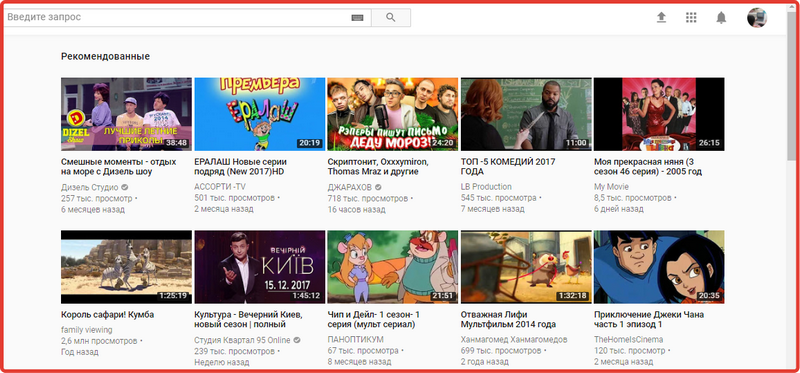800x373 pixels.
Task: Open the zebra Кумба thumbnail
Action: tap(127, 267)
